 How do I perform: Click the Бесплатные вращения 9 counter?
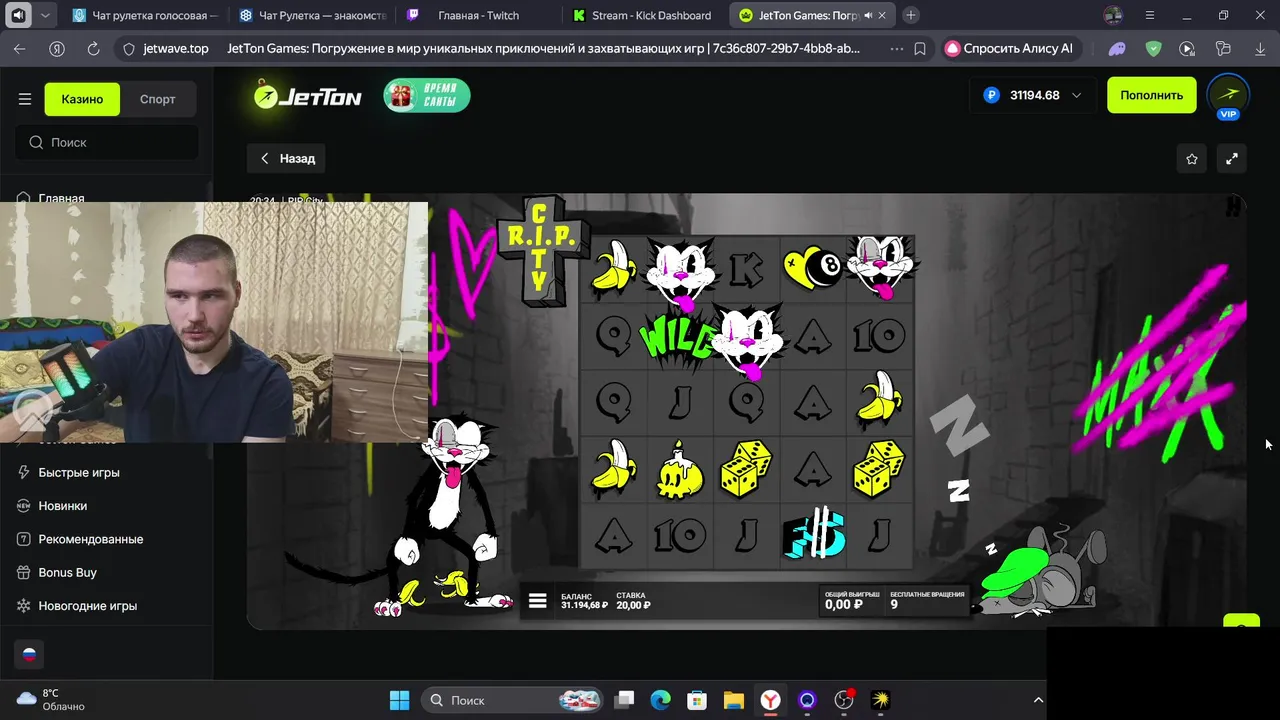click(927, 600)
